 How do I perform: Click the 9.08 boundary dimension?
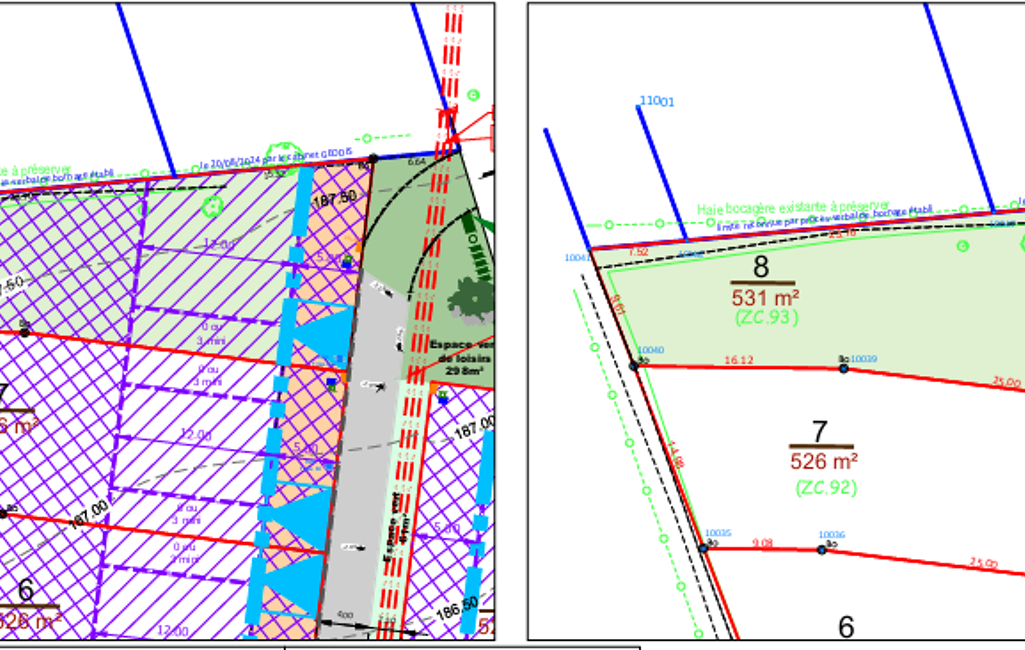(762, 543)
